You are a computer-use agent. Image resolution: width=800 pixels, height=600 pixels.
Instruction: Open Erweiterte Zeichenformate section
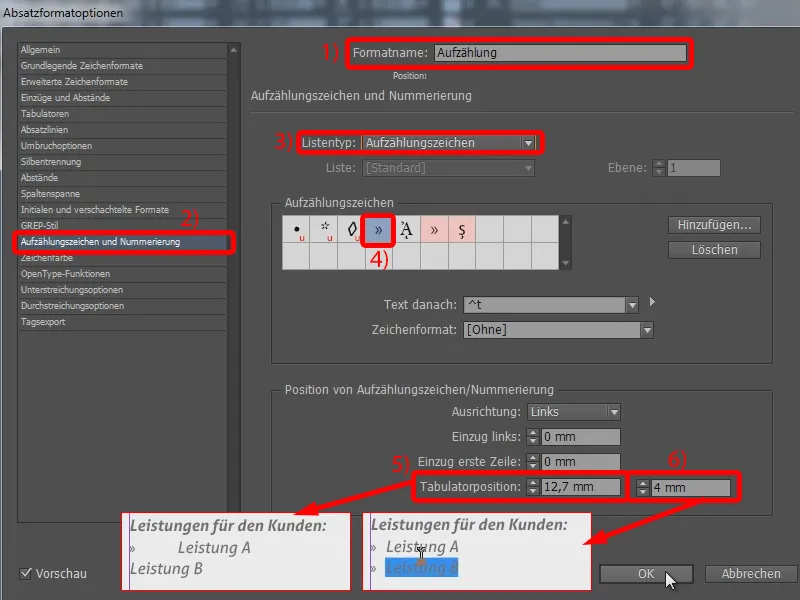coord(122,82)
